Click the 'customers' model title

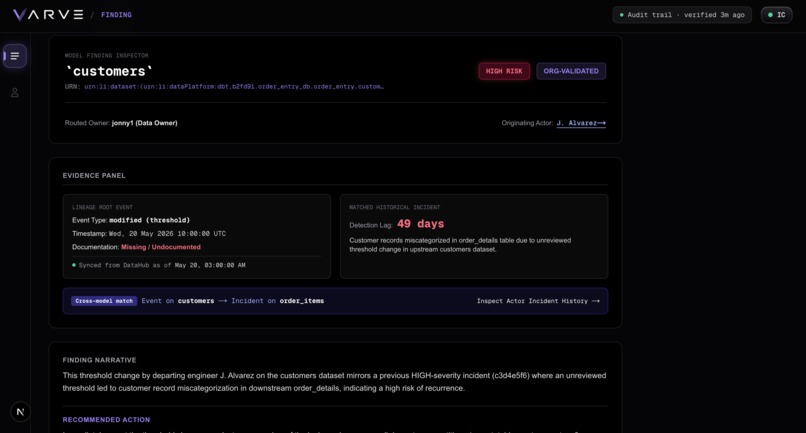pos(109,71)
